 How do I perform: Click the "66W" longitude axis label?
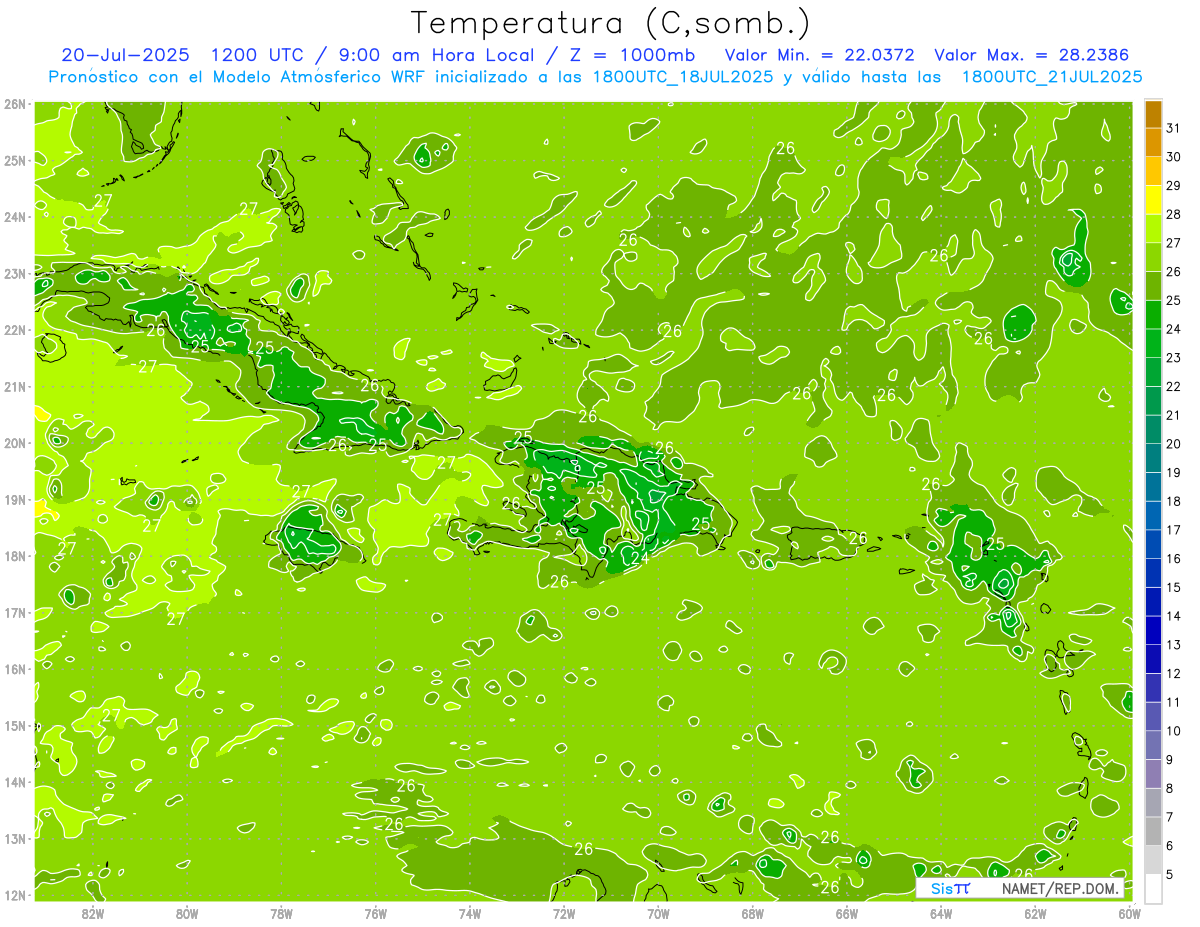pyautogui.click(x=847, y=913)
